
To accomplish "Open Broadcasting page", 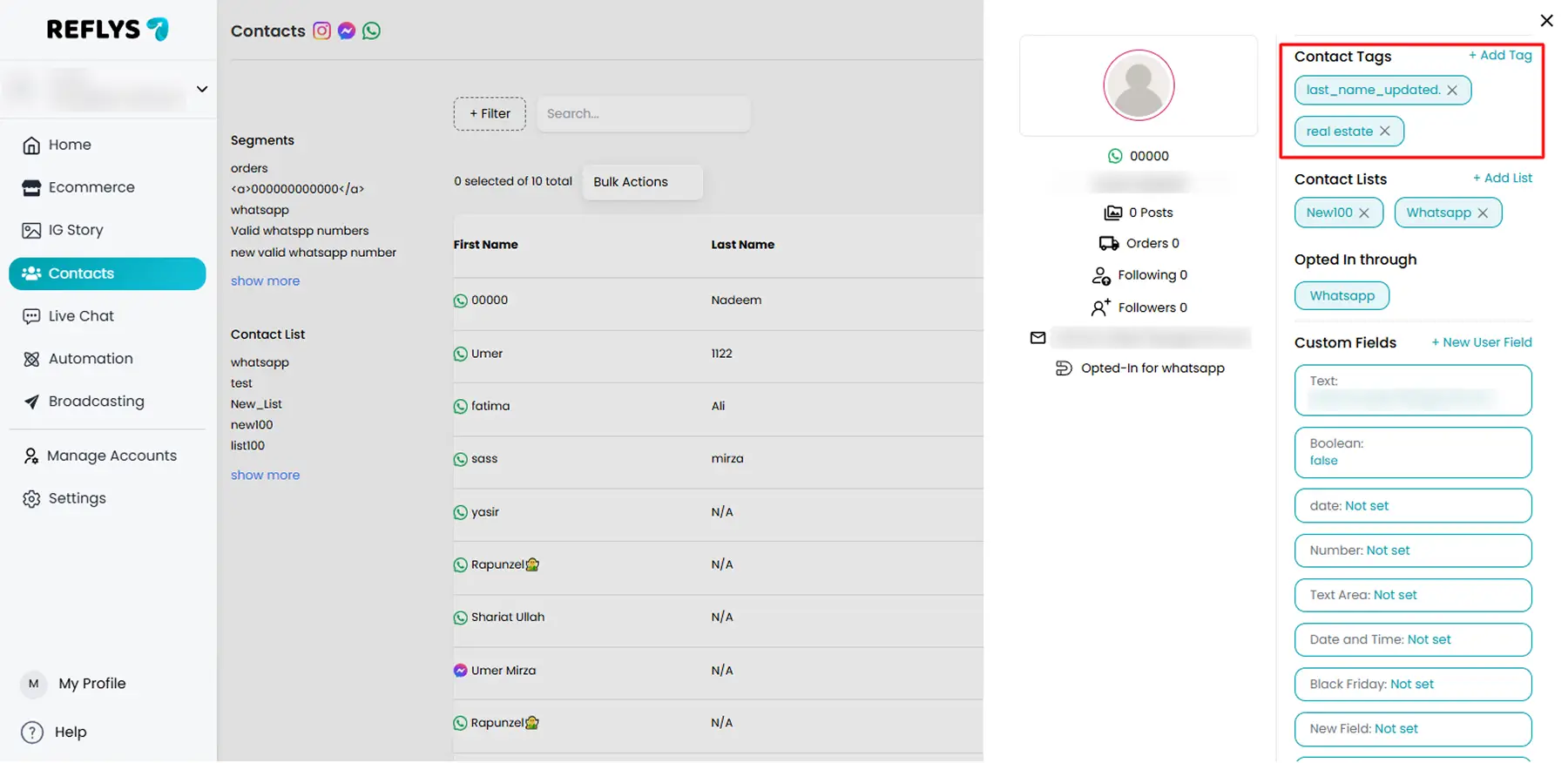I will pyautogui.click(x=96, y=402).
